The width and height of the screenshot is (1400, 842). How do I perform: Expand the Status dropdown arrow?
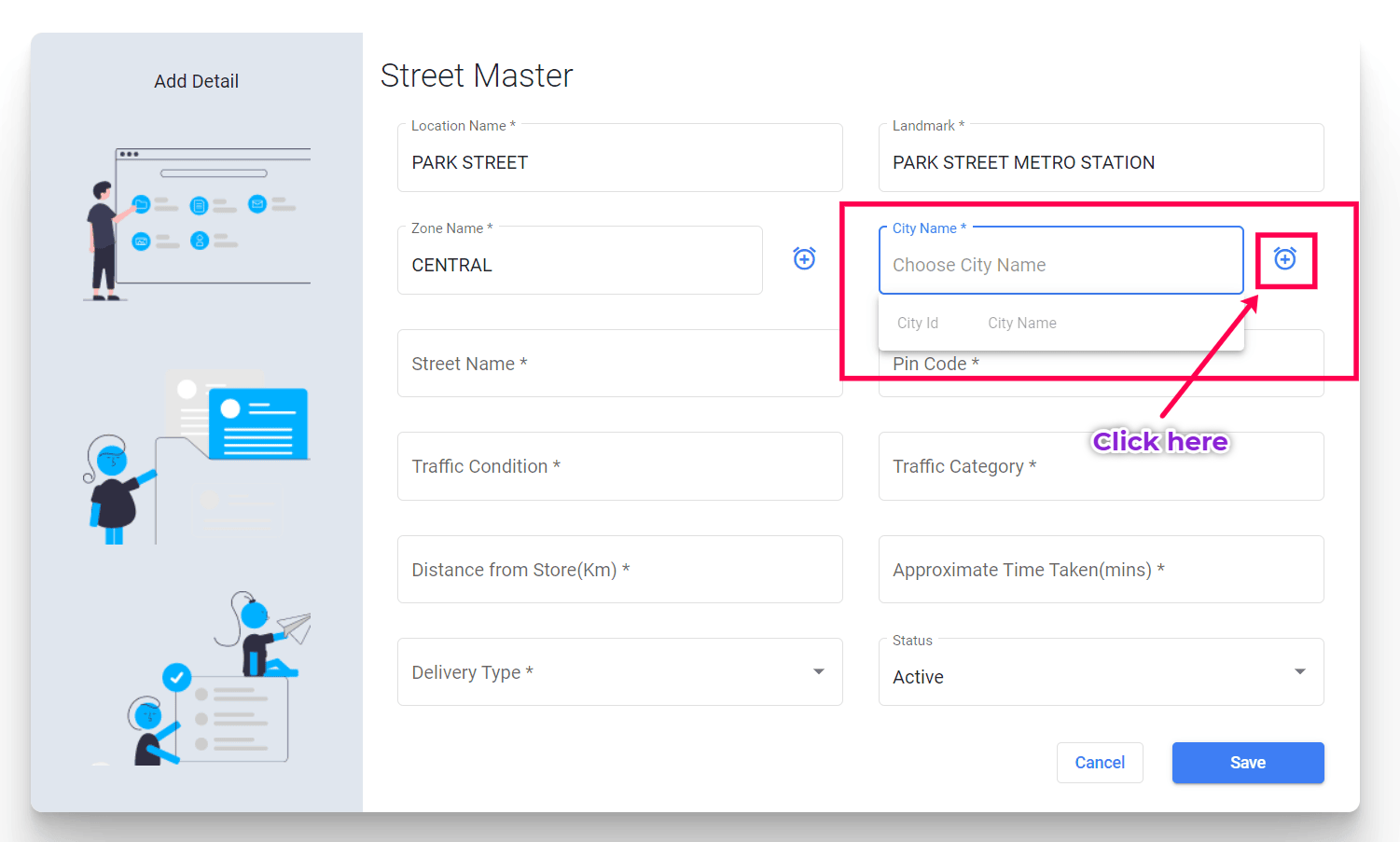coord(1299,671)
